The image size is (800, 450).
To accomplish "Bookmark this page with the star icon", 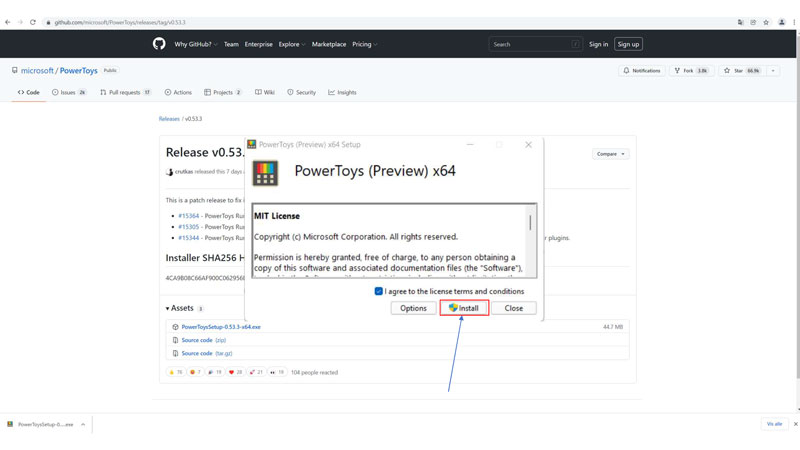I will (766, 22).
